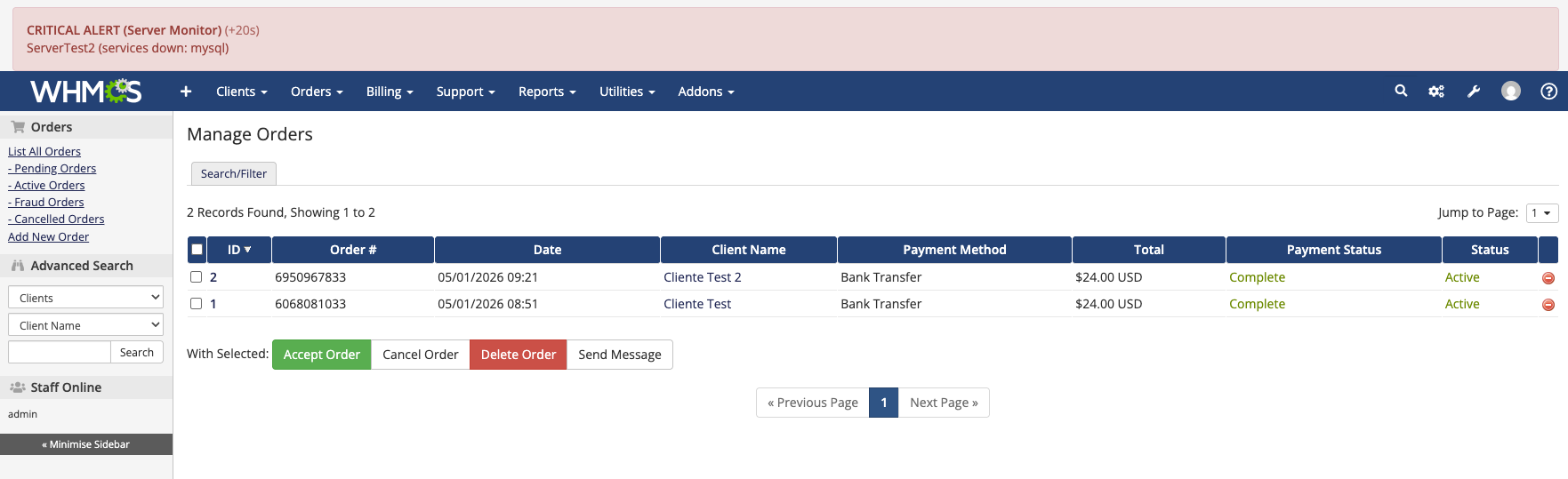The height and width of the screenshot is (479, 1568).
Task: Click red delete icon for order 2
Action: pos(1548,278)
